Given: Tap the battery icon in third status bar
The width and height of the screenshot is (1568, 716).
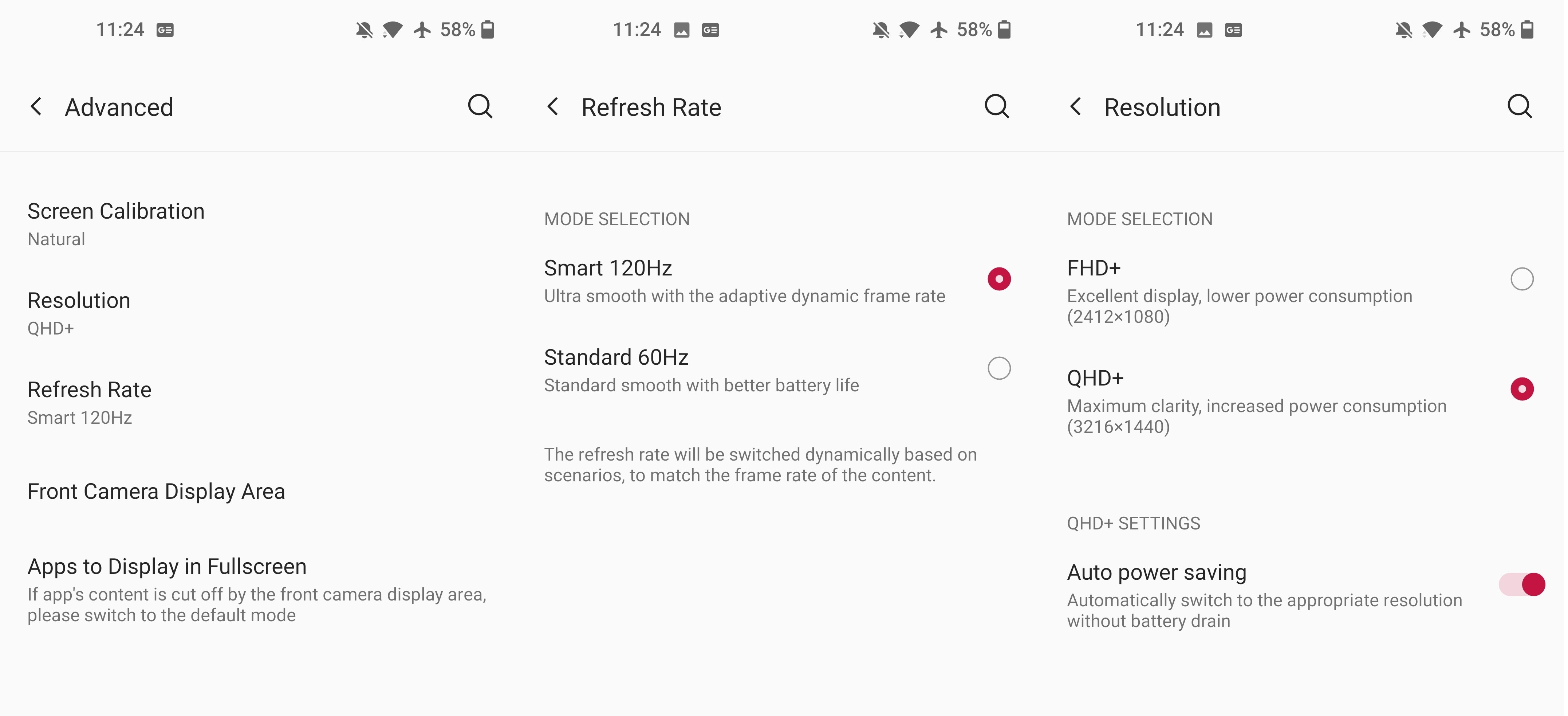Looking at the screenshot, I should pyautogui.click(x=1527, y=29).
